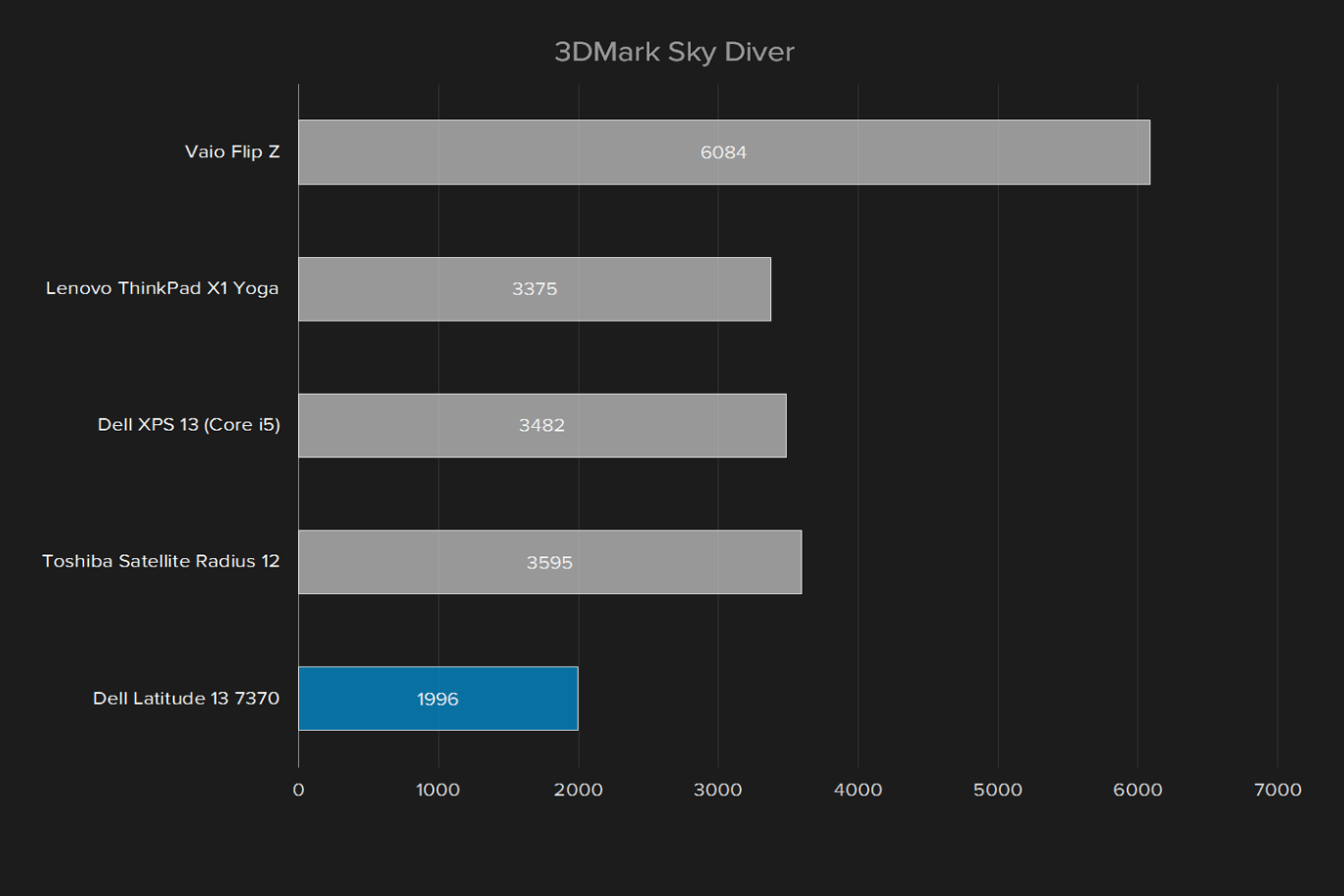Click the 5000 axis tick label

click(998, 789)
